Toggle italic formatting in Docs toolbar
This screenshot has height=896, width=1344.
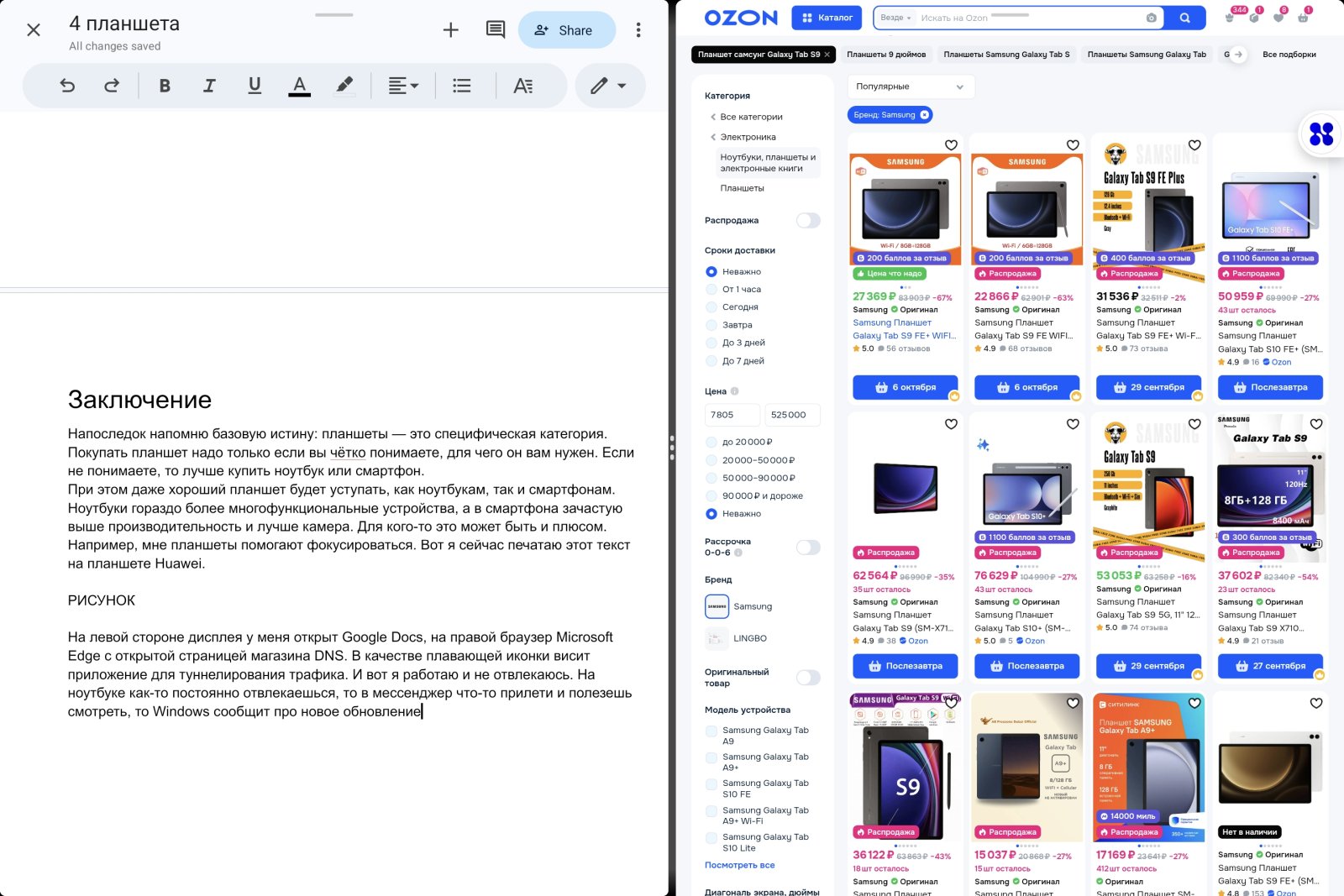[209, 85]
